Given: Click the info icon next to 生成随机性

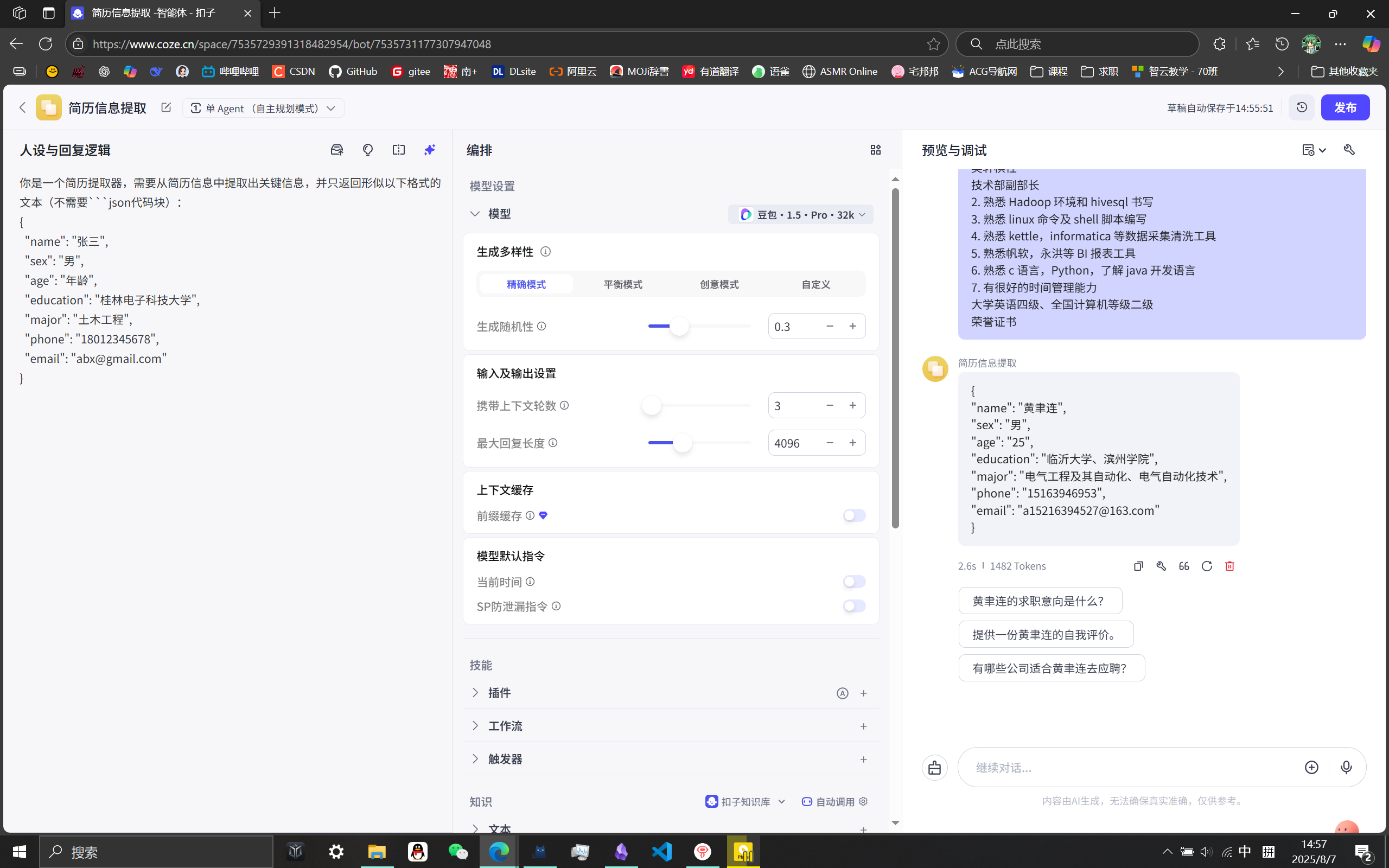Looking at the screenshot, I should [541, 326].
